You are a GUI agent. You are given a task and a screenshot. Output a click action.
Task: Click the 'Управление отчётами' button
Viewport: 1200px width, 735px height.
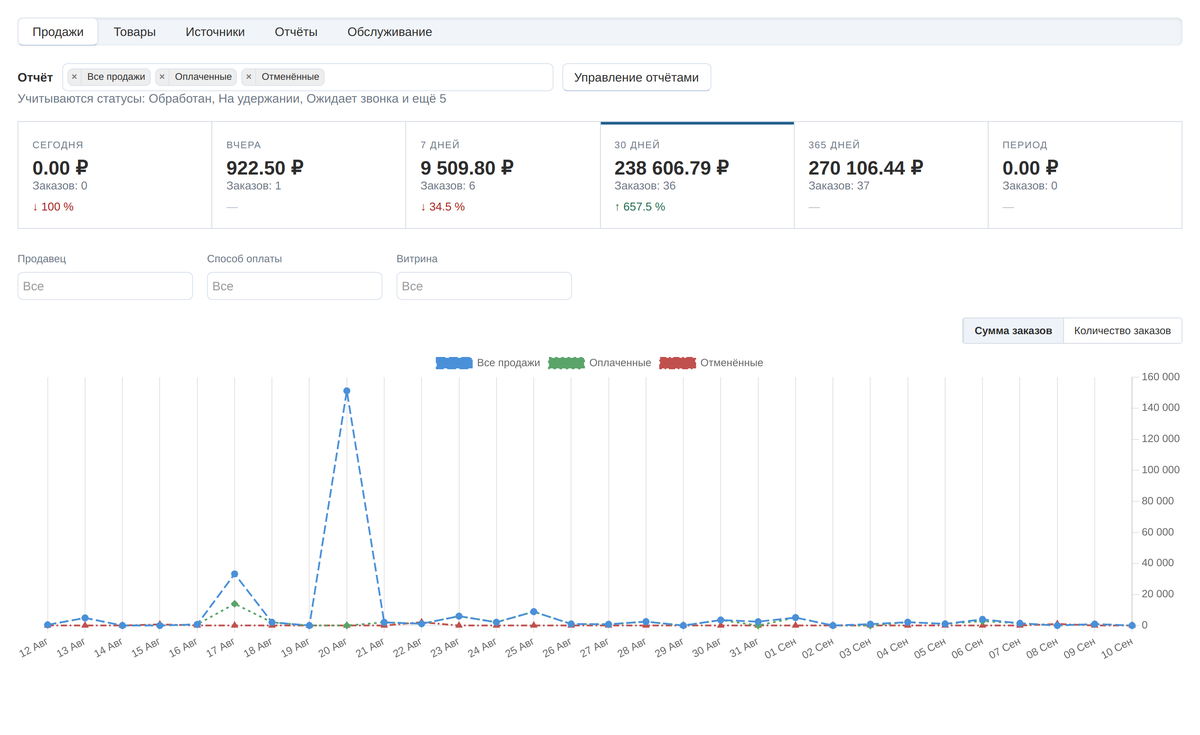click(x=637, y=77)
